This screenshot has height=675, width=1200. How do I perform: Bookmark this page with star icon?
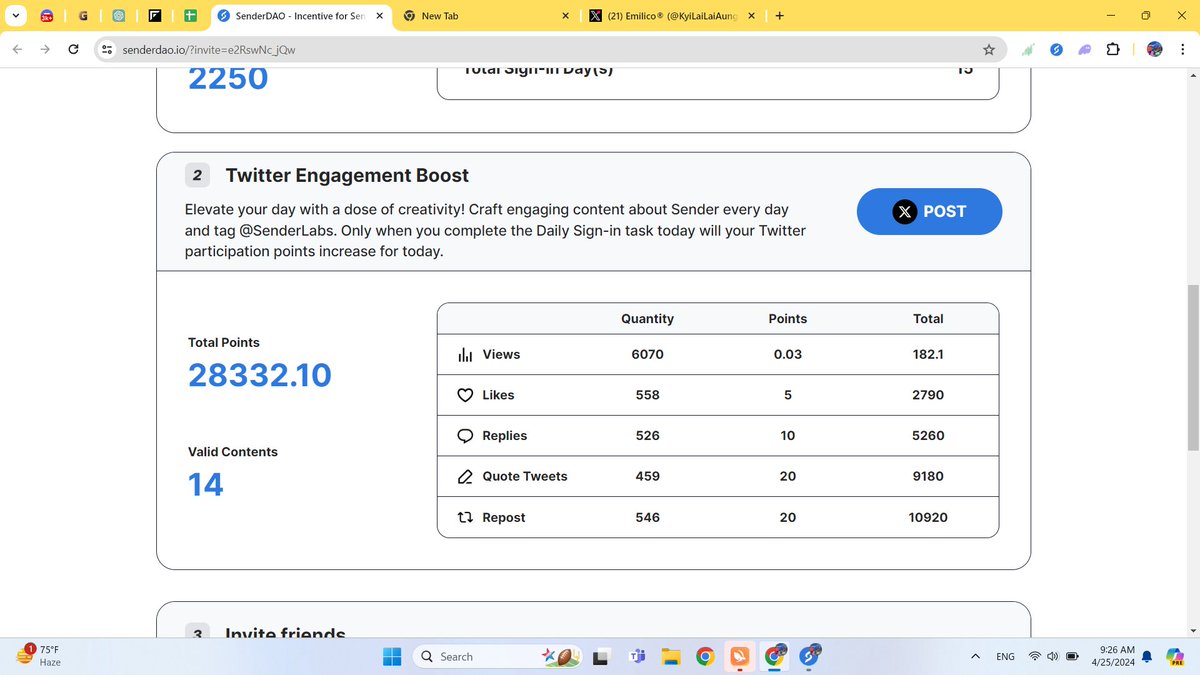click(988, 50)
